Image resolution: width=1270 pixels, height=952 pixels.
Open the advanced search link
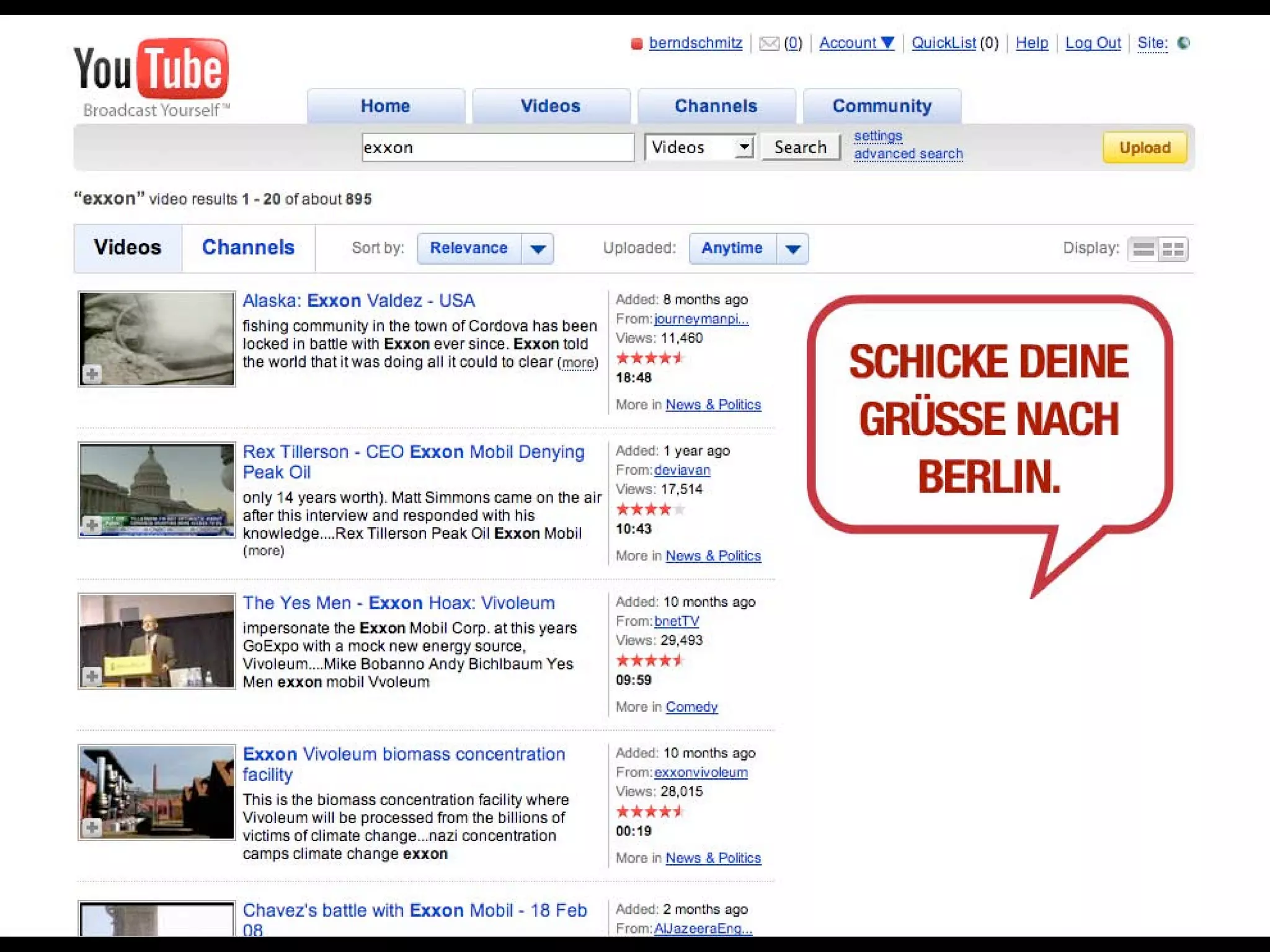click(908, 154)
